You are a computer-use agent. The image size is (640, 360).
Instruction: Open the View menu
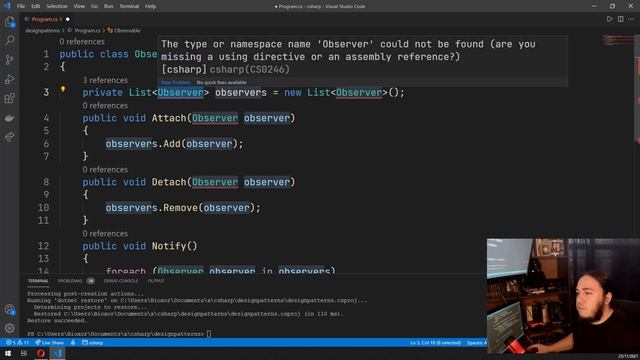point(79,6)
